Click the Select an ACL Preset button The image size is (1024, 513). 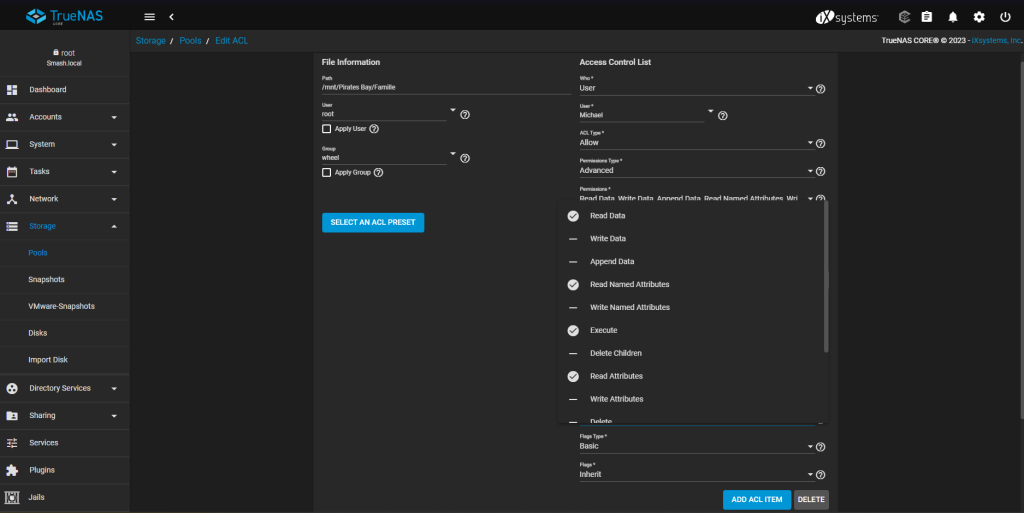tap(373, 222)
